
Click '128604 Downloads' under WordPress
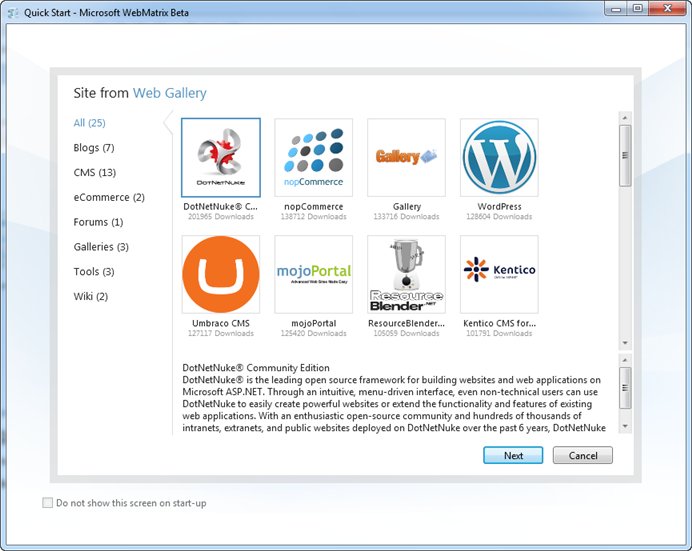(499, 217)
